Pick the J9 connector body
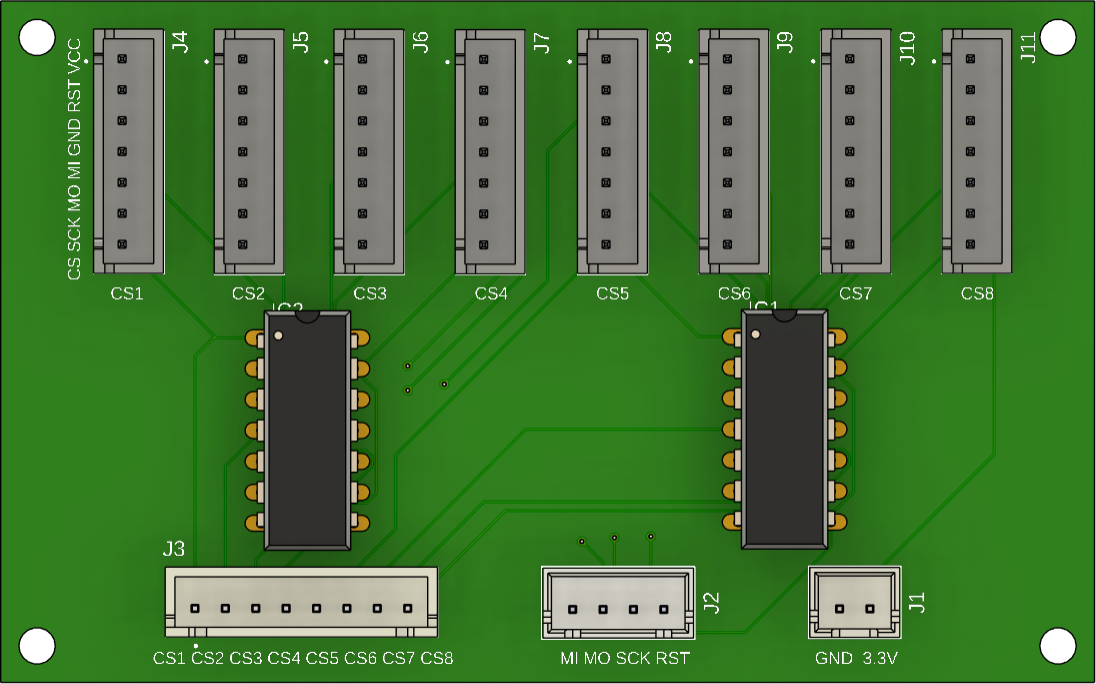The image size is (1096, 684). [734, 152]
